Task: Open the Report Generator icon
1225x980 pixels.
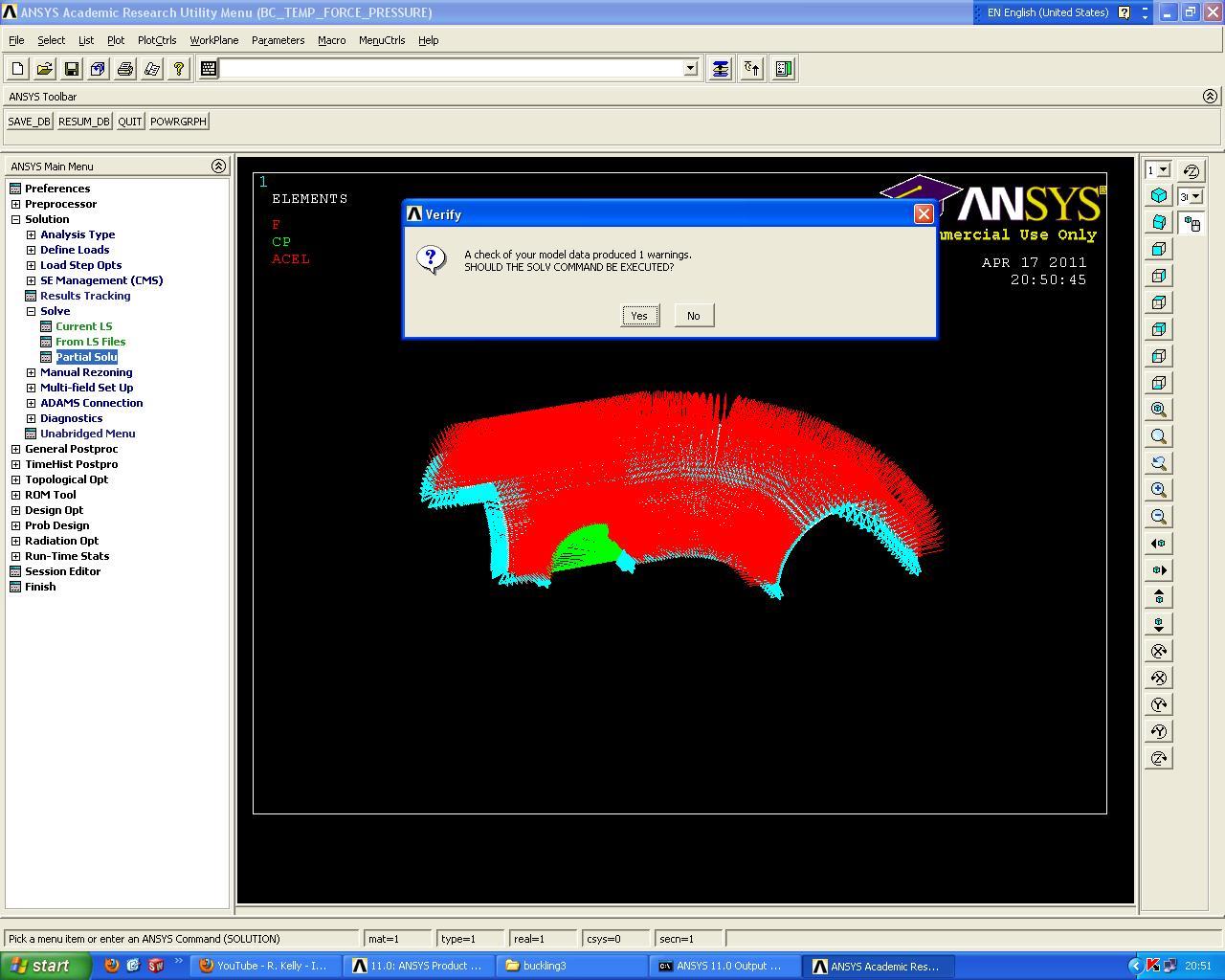Action: pos(151,69)
